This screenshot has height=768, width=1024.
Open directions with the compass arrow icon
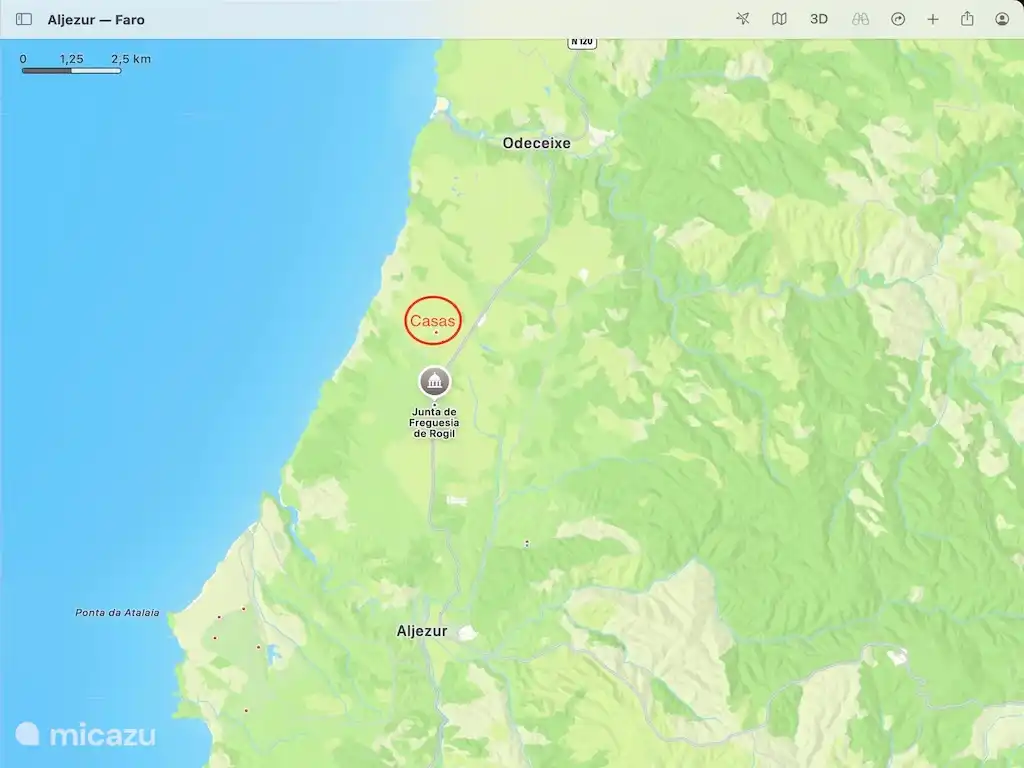[x=898, y=19]
